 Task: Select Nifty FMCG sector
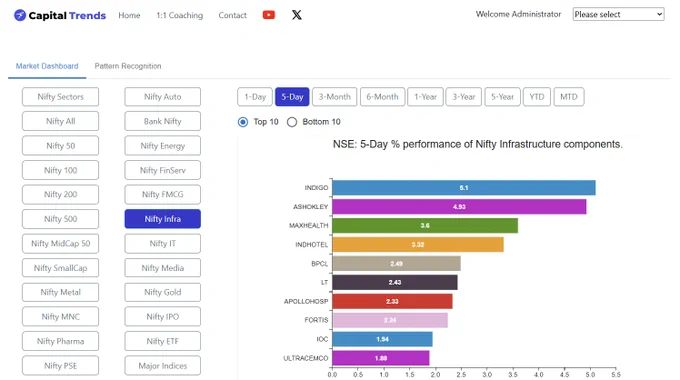coord(163,194)
